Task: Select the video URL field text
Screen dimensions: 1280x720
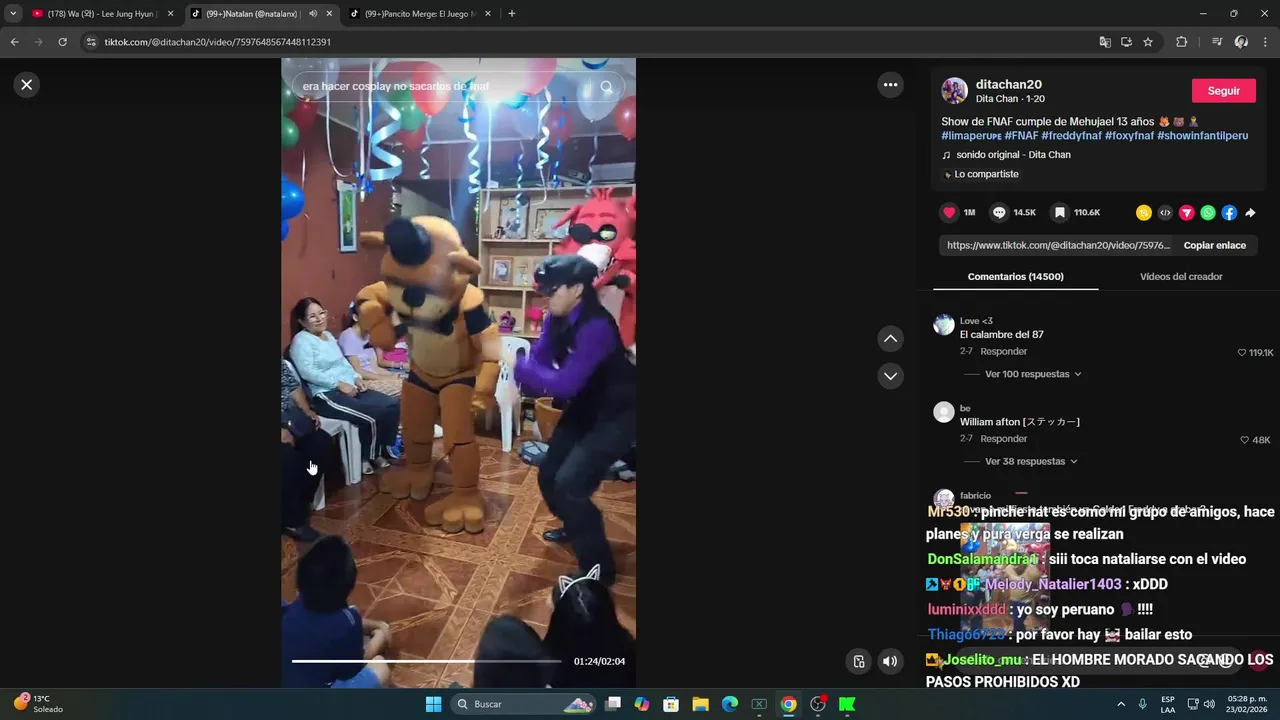Action: pyautogui.click(x=1058, y=245)
